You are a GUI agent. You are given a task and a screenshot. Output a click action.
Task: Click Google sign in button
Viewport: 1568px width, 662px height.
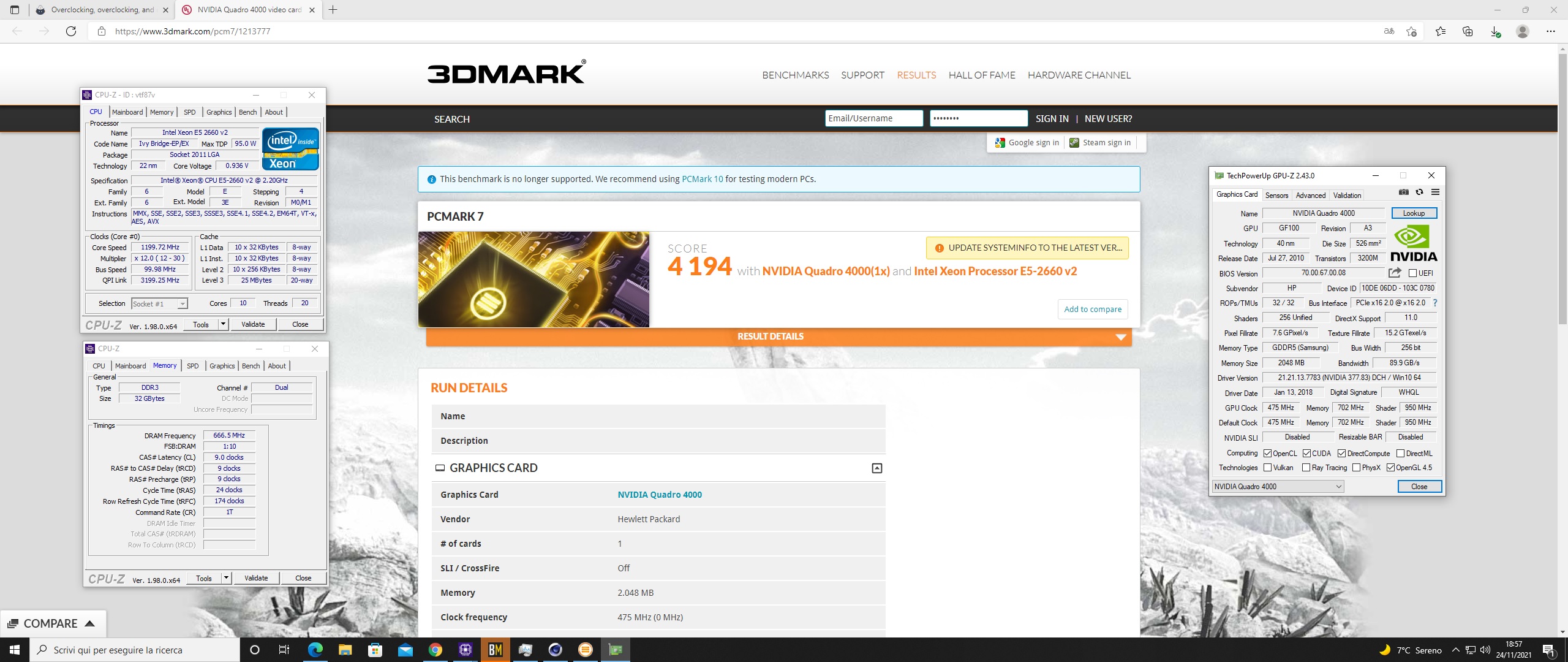pyautogui.click(x=1027, y=143)
